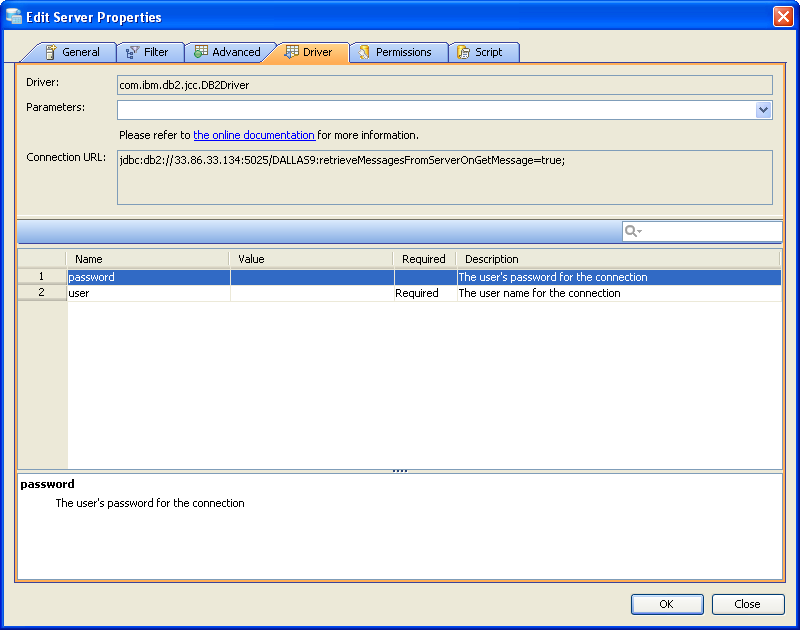Click the Value cell for password
Viewport: 800px width, 630px height.
click(x=312, y=277)
